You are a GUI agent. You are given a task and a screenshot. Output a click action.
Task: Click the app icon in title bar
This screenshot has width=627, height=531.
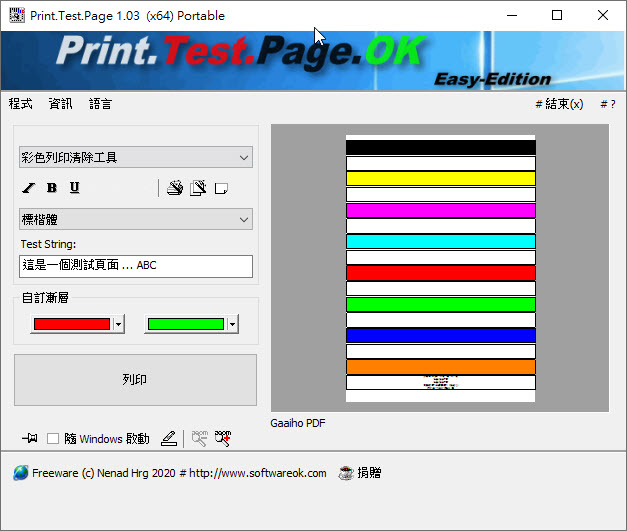pyautogui.click(x=17, y=15)
